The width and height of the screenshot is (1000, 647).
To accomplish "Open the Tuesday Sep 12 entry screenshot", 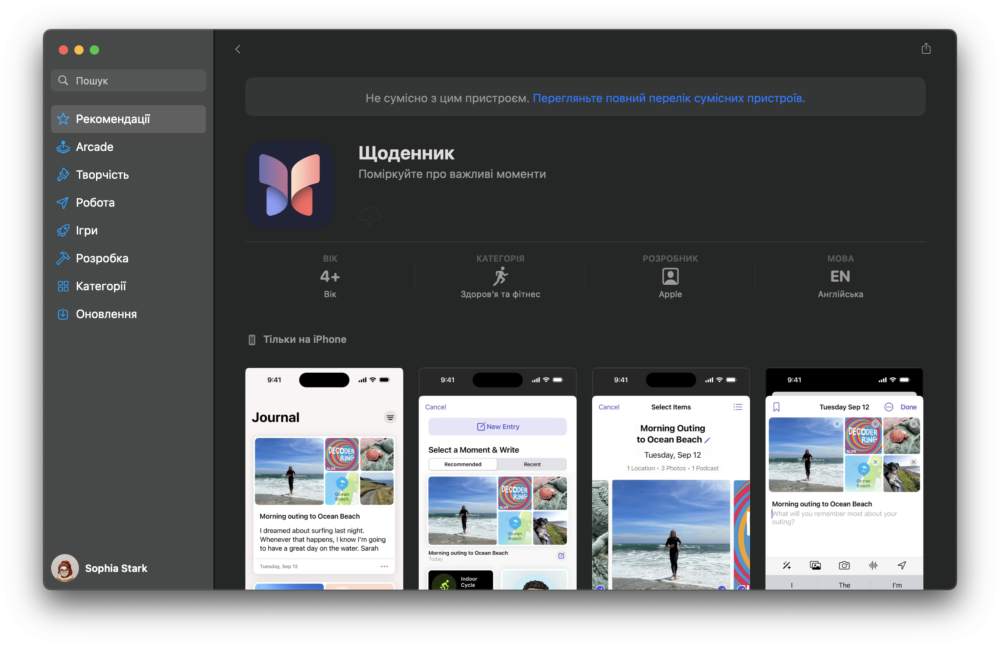I will pyautogui.click(x=844, y=479).
